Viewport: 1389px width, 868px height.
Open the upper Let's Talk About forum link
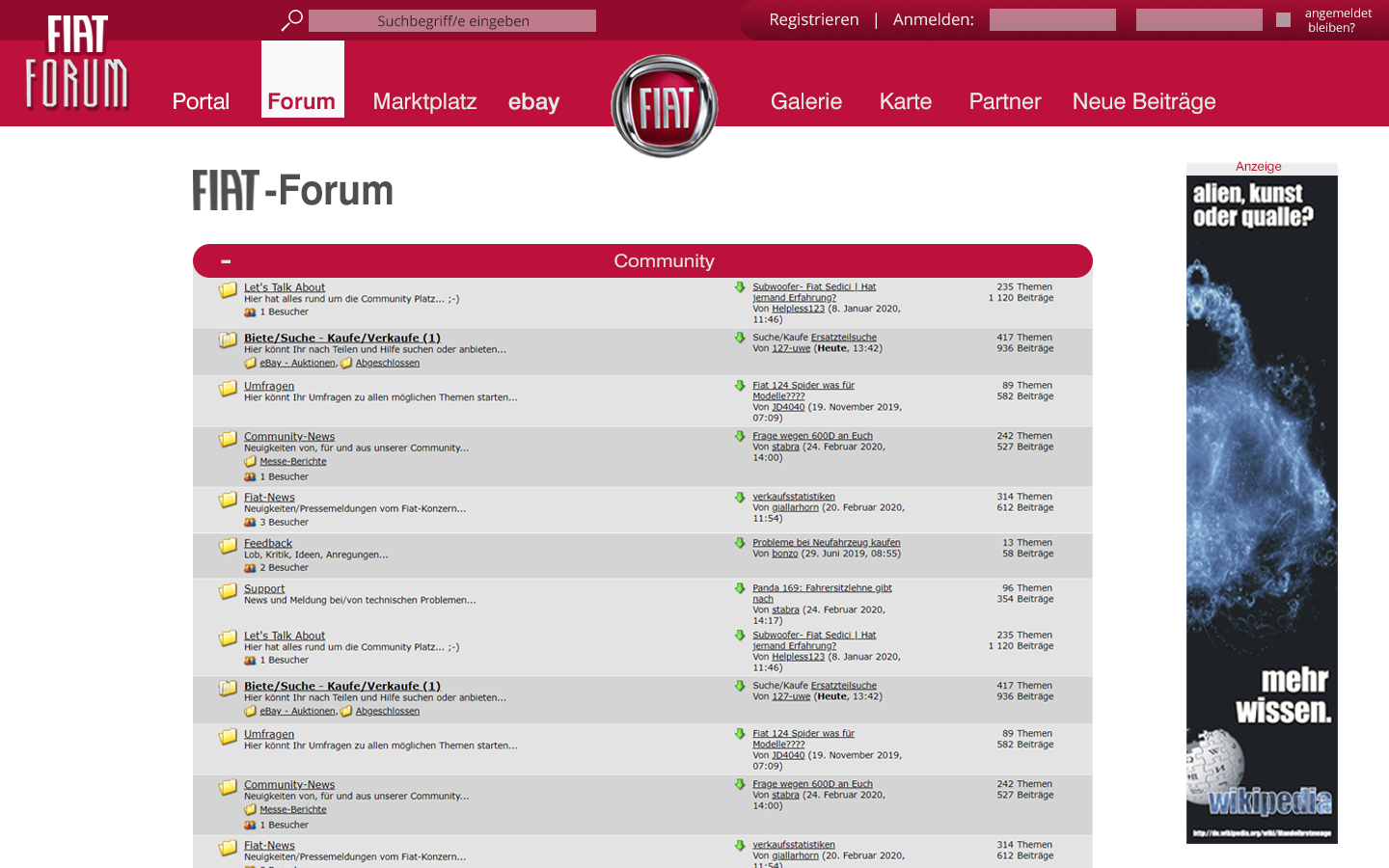click(285, 287)
